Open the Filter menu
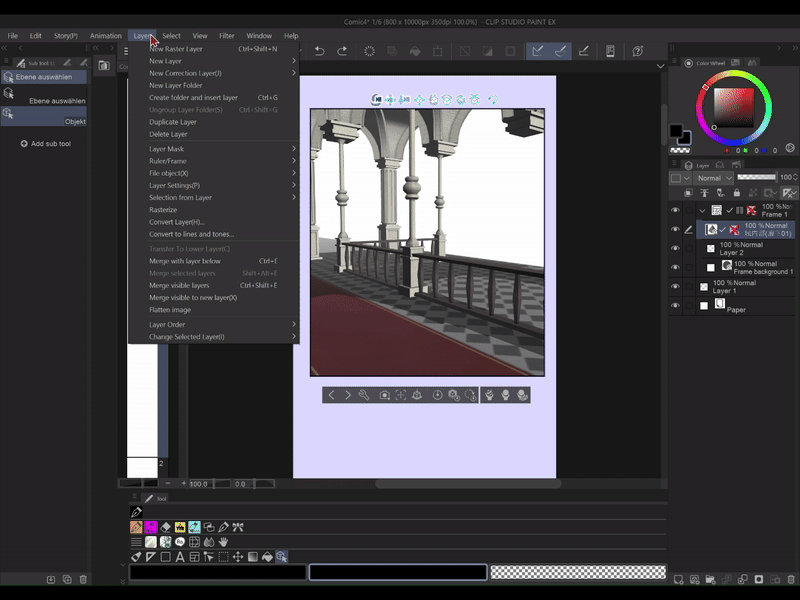This screenshot has width=800, height=600. tap(227, 36)
